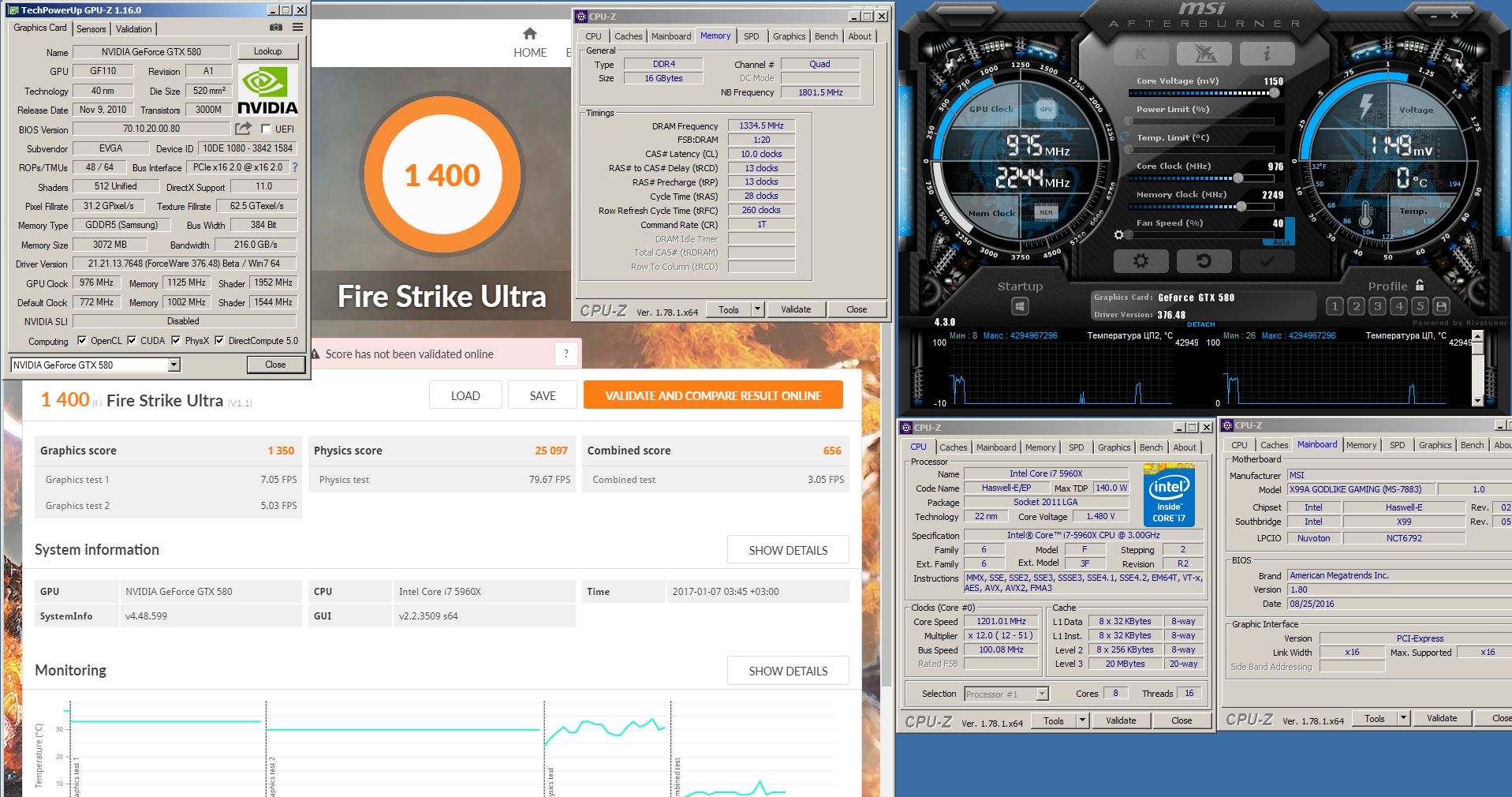Image resolution: width=1512 pixels, height=797 pixels.
Task: Switch to the Validation tab in GPU-Z
Action: (134, 28)
